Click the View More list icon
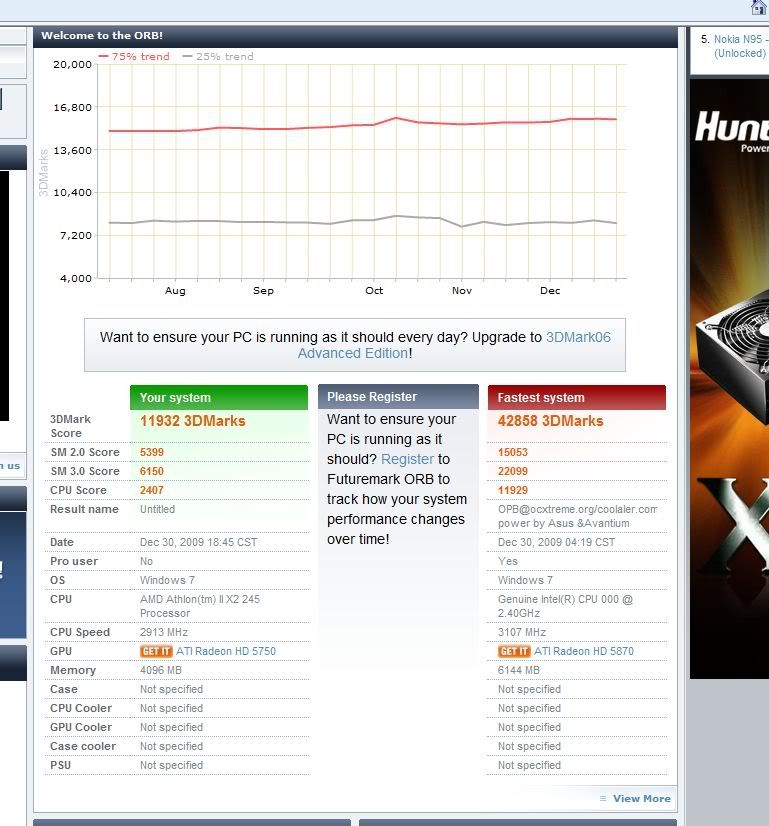769x826 pixels. coord(603,799)
